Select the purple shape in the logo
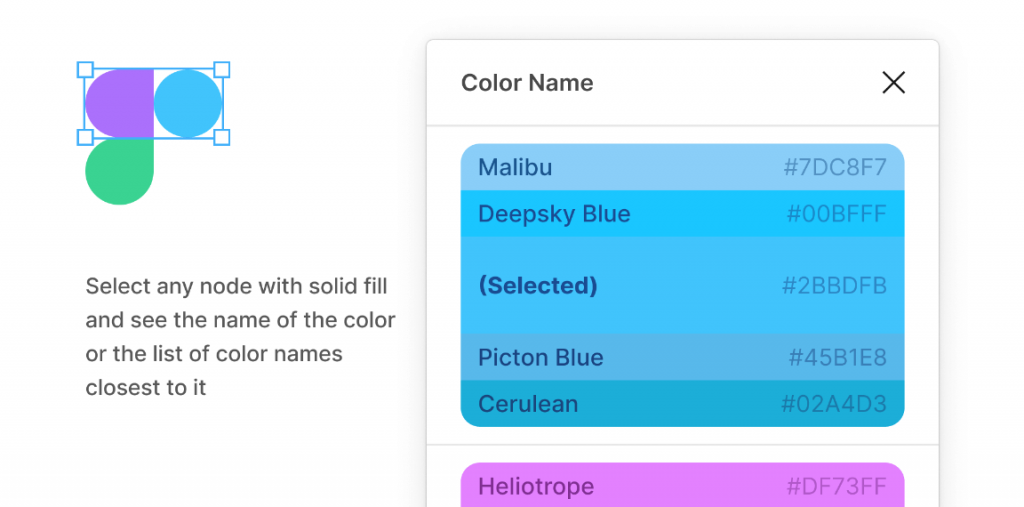Viewport: 1024px width, 507px height. [116, 103]
